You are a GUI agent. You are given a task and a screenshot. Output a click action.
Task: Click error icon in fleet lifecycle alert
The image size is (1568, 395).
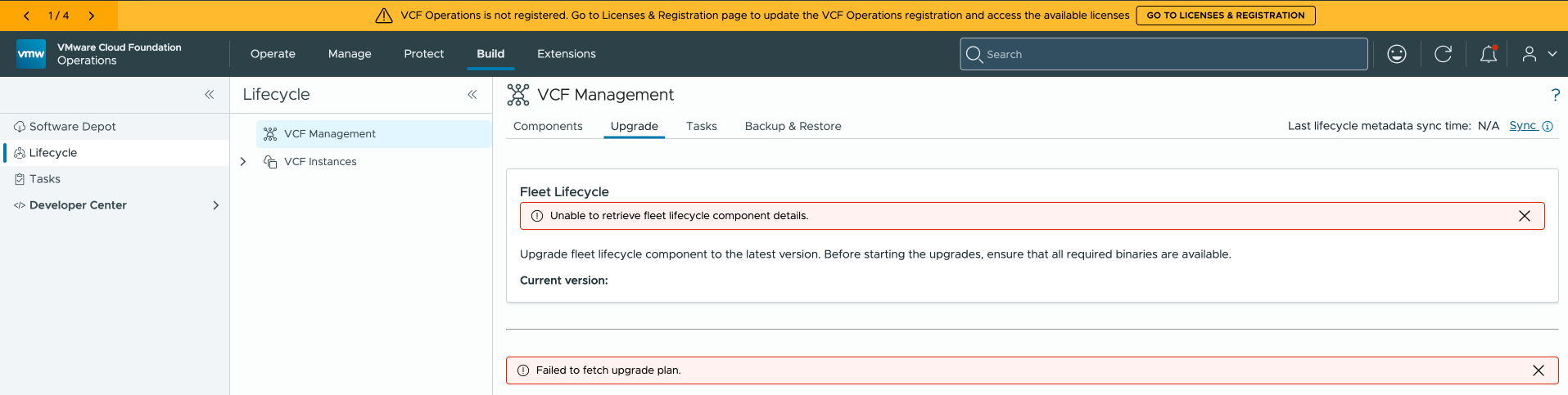tap(537, 216)
